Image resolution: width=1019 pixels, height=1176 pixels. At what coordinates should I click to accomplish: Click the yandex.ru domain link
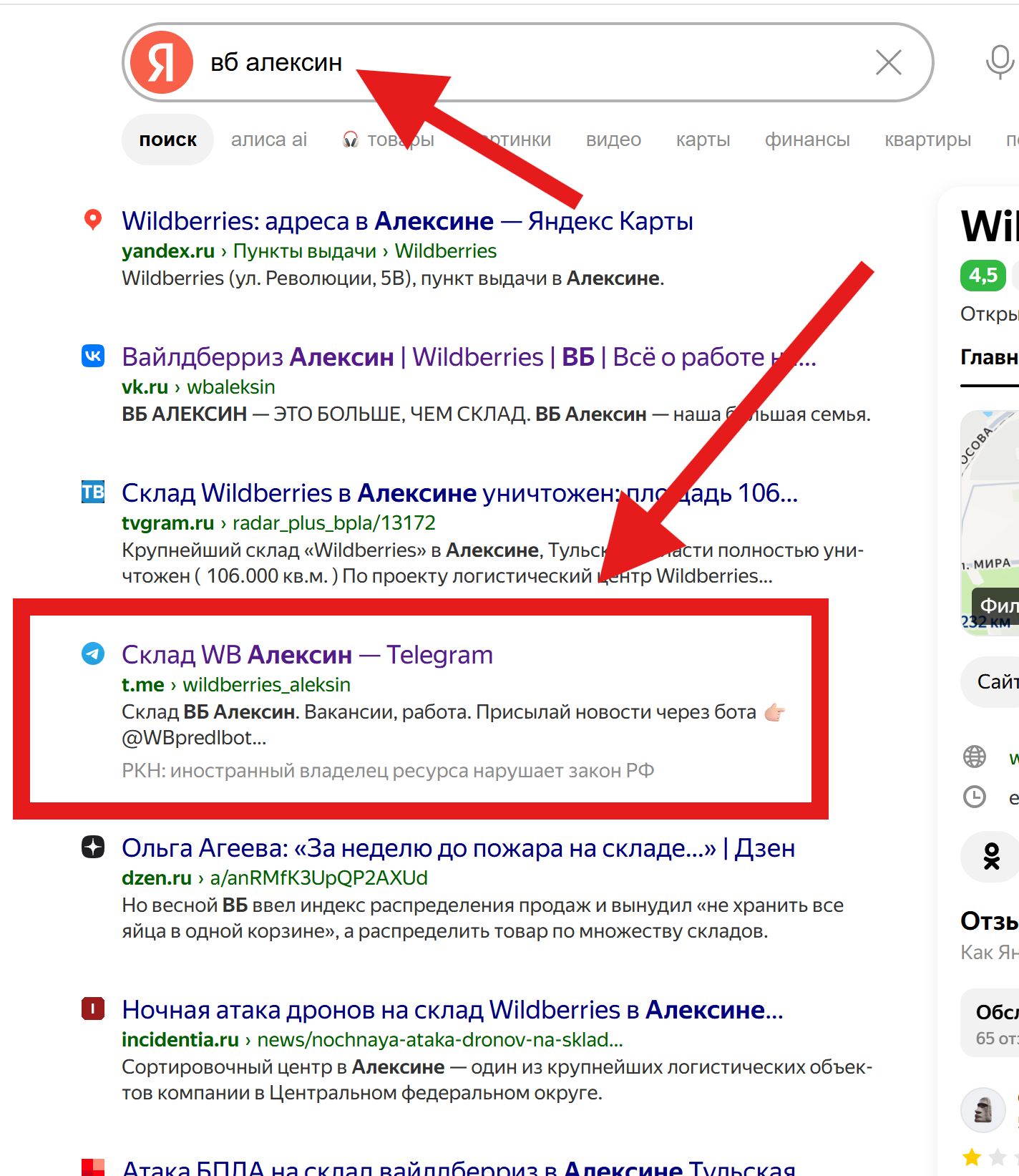click(168, 251)
